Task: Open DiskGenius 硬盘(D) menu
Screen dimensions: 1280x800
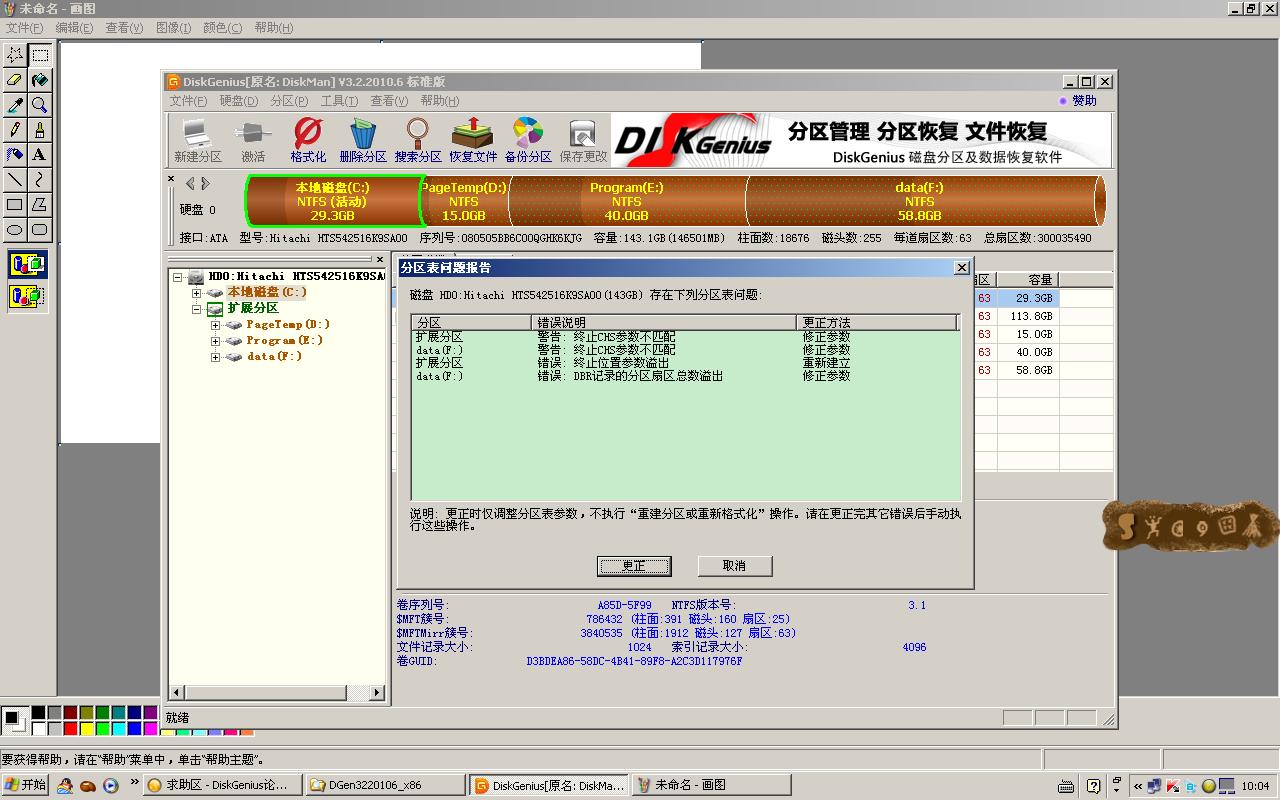Action: tap(239, 101)
